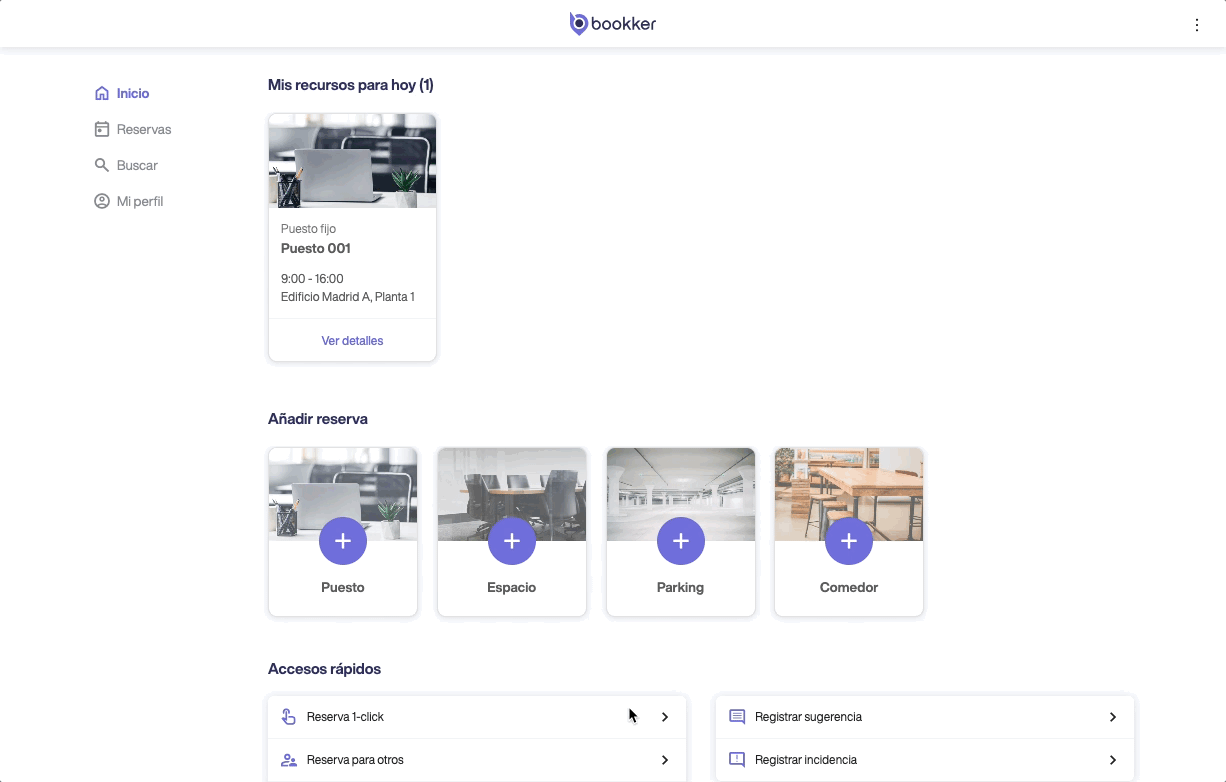Expand Registrar incidencia chevron arrow
The height and width of the screenshot is (782, 1226).
tap(1112, 760)
